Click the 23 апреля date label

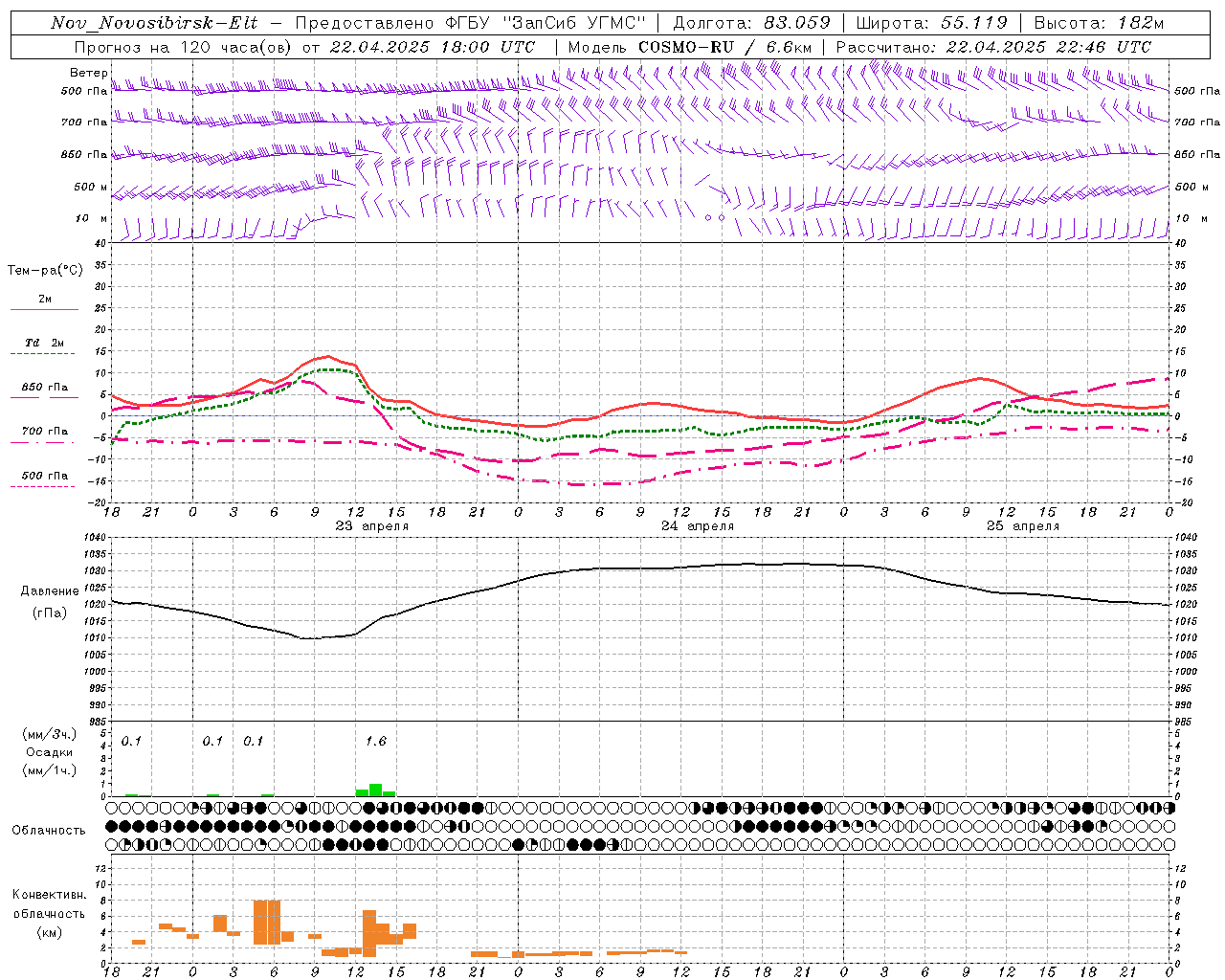(x=372, y=525)
